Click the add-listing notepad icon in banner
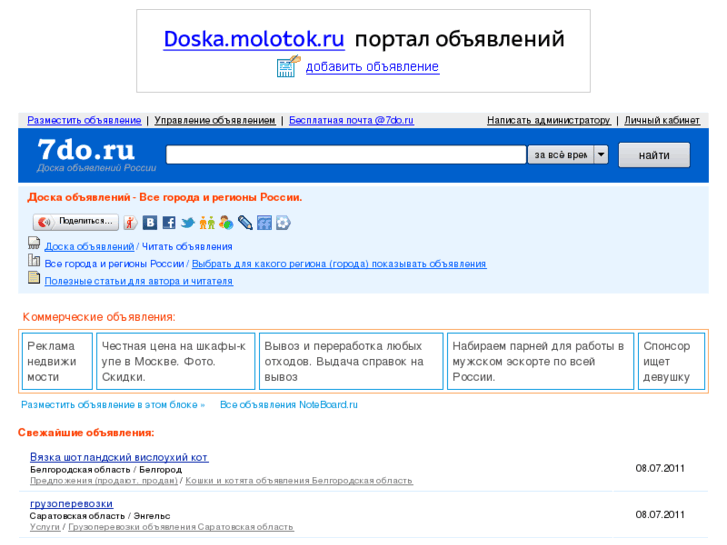 point(288,66)
